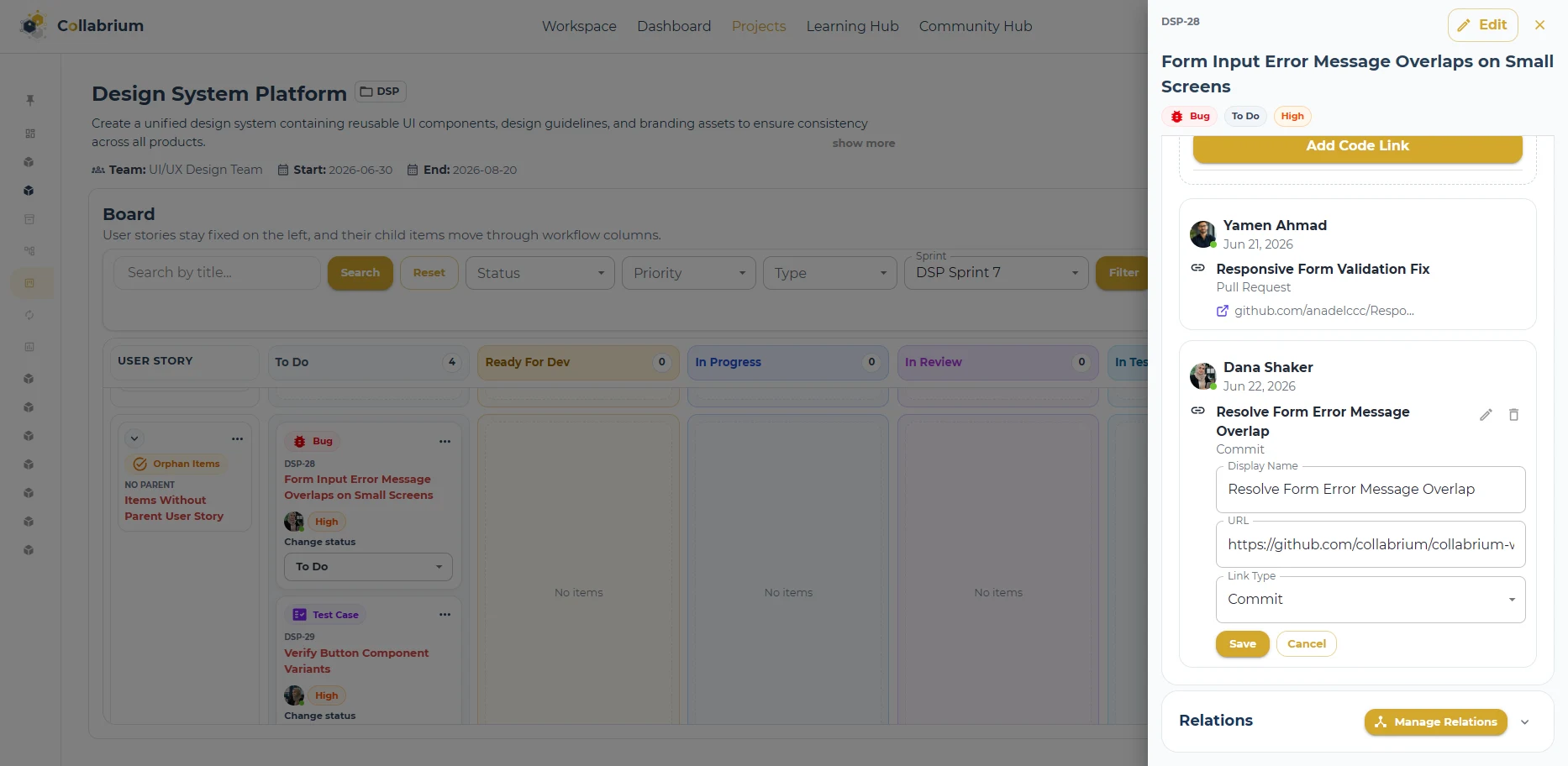Click the pin icon in the left sidebar
Screen dimensions: 1568x766
[30, 100]
